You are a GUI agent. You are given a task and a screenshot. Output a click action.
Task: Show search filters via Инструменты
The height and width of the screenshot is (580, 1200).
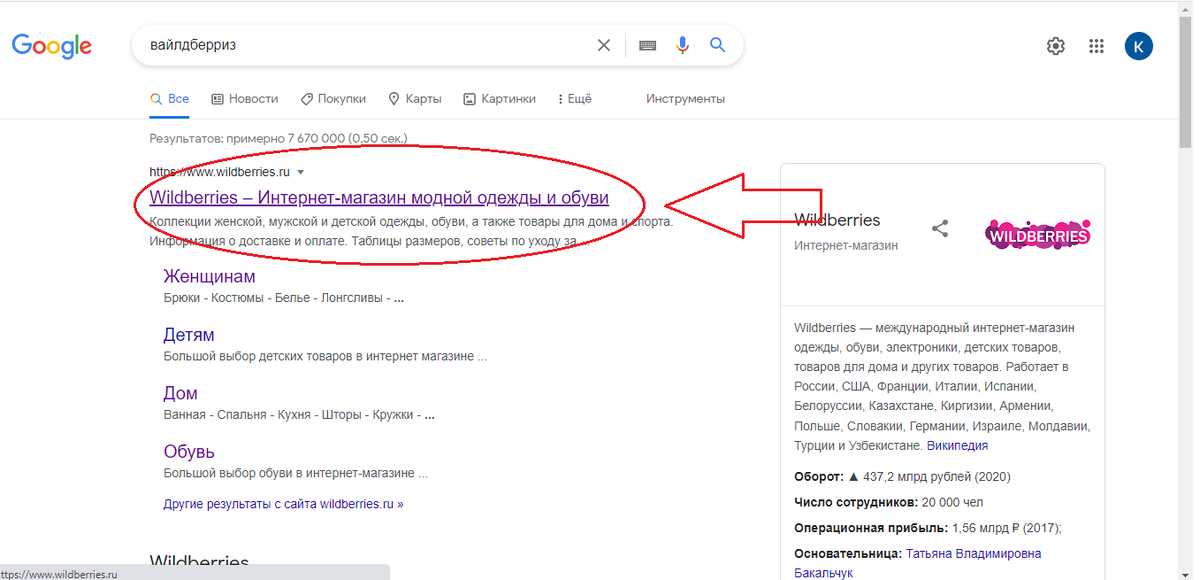tap(685, 98)
